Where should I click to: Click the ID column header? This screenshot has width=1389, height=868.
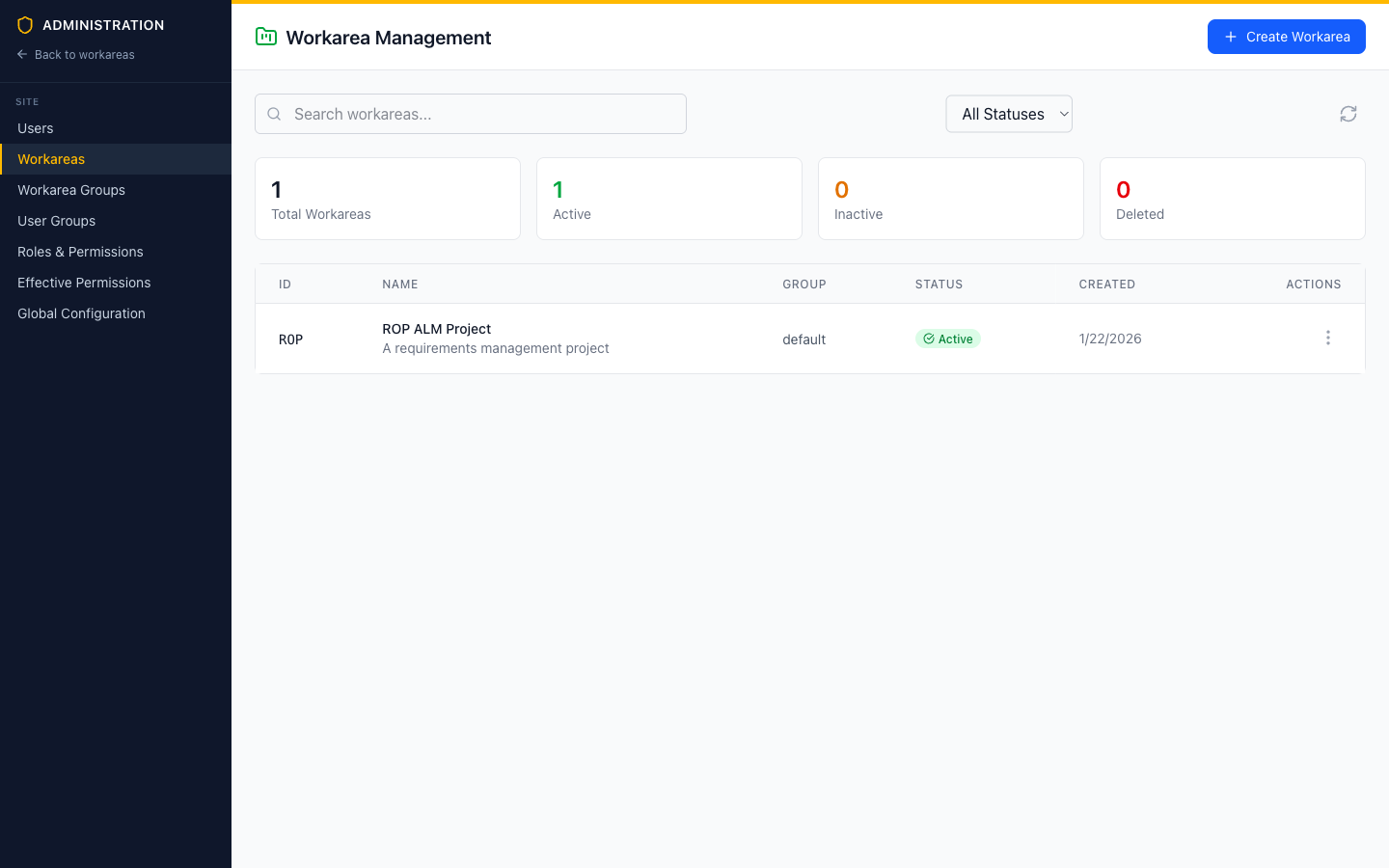tap(285, 285)
